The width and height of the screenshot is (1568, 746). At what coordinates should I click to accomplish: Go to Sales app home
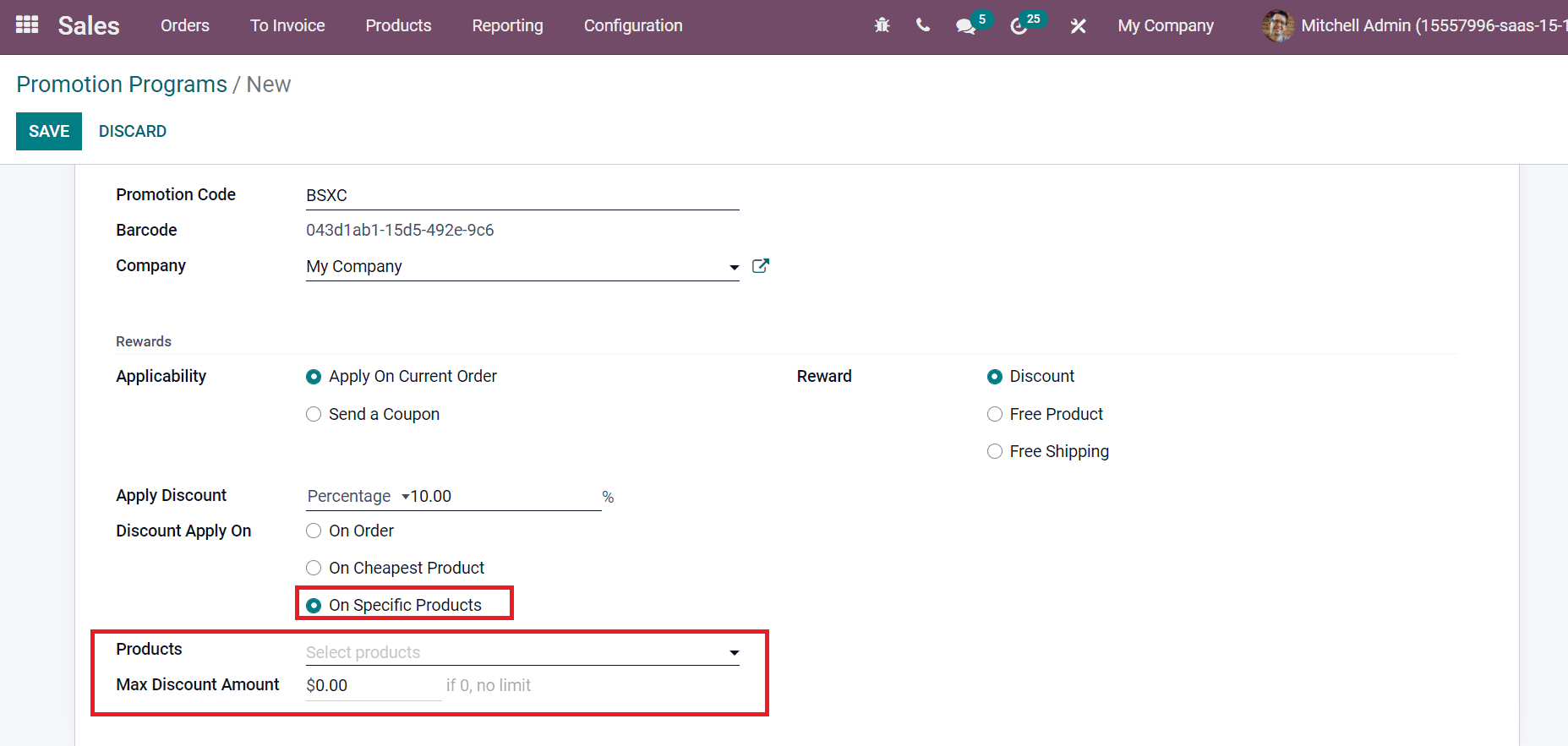point(89,25)
